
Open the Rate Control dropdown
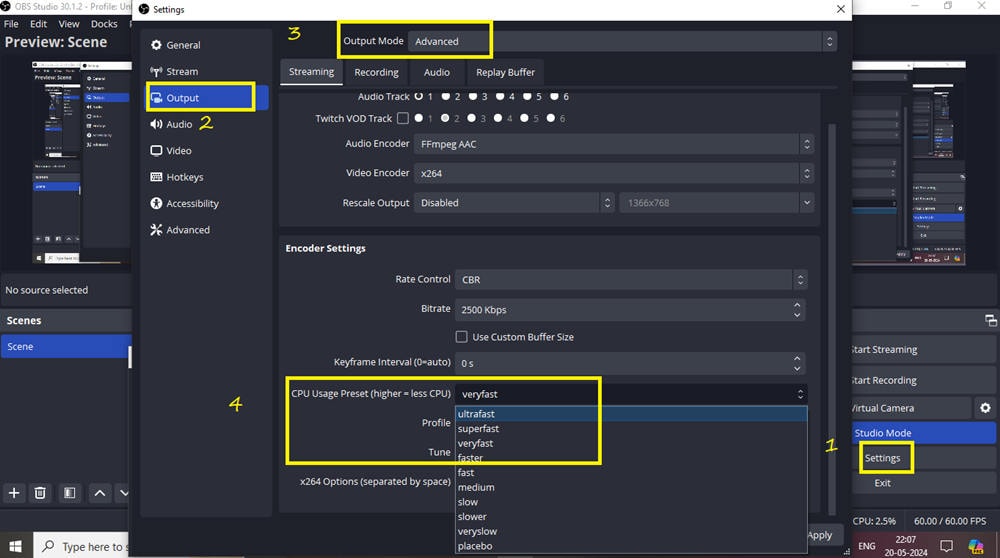coord(630,280)
